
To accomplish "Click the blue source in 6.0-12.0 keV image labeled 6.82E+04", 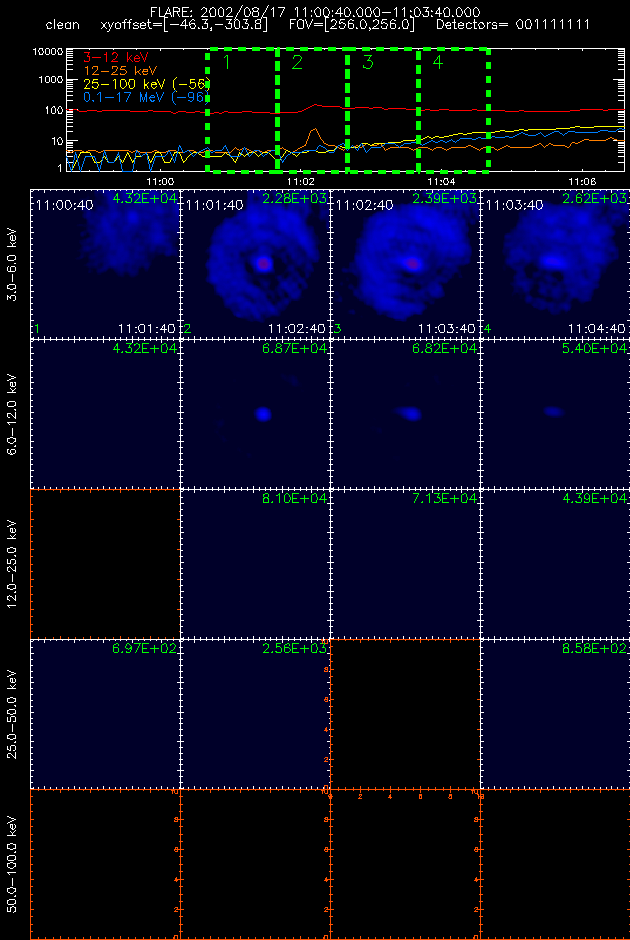I will (x=411, y=412).
